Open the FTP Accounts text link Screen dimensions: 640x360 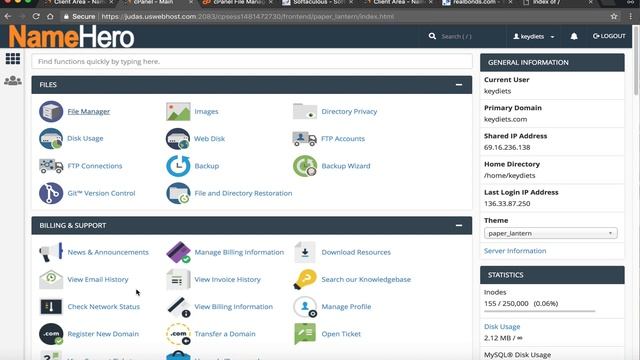343,139
